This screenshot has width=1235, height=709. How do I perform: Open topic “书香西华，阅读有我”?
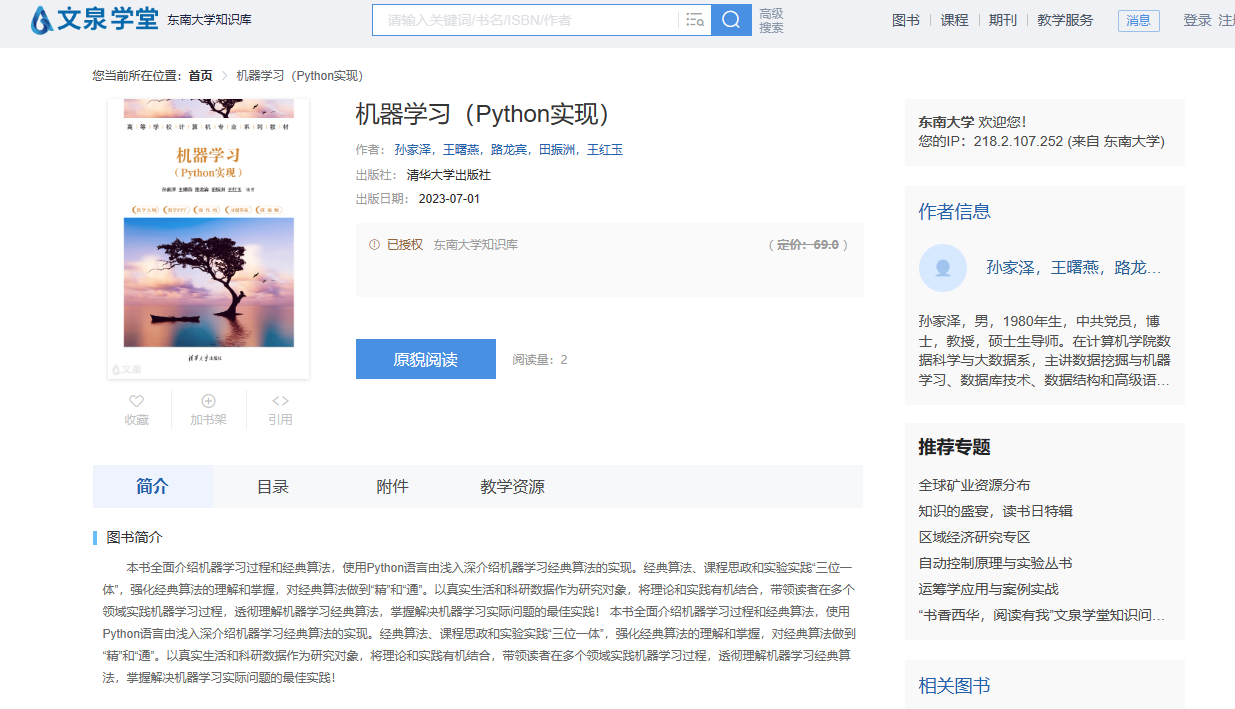click(x=1042, y=615)
